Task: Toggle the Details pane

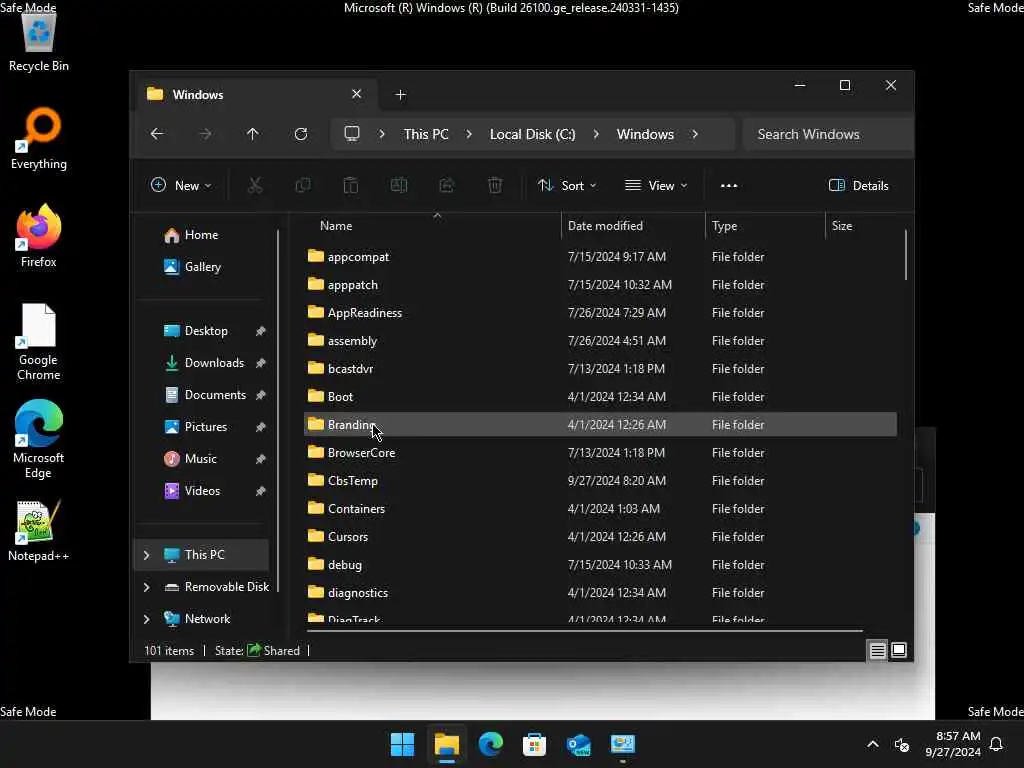Action: (858, 185)
